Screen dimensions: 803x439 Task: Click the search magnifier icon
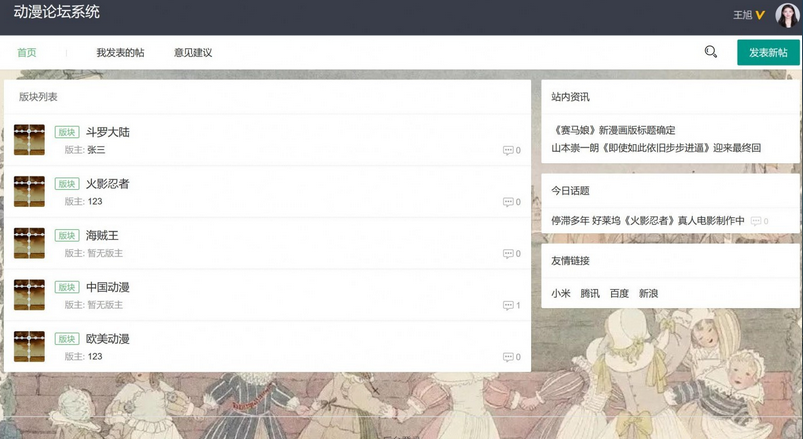pyautogui.click(x=710, y=52)
